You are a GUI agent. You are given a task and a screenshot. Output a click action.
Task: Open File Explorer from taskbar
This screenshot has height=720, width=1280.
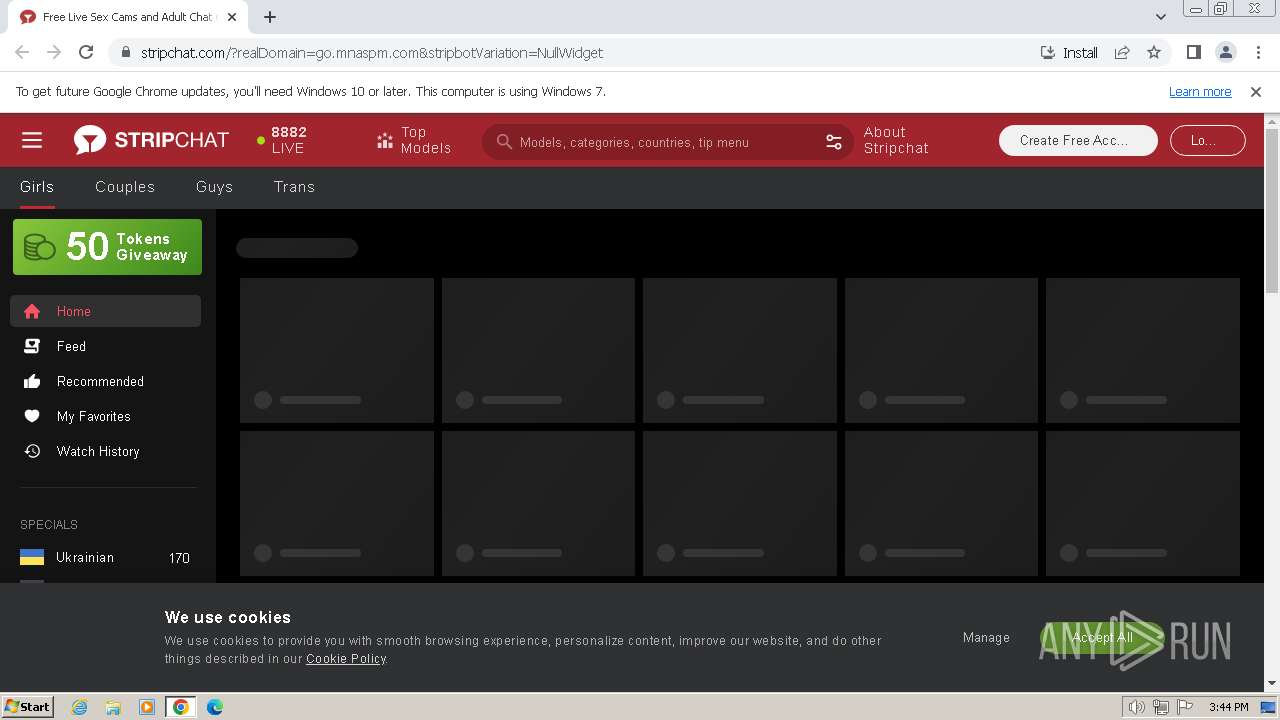click(x=113, y=707)
